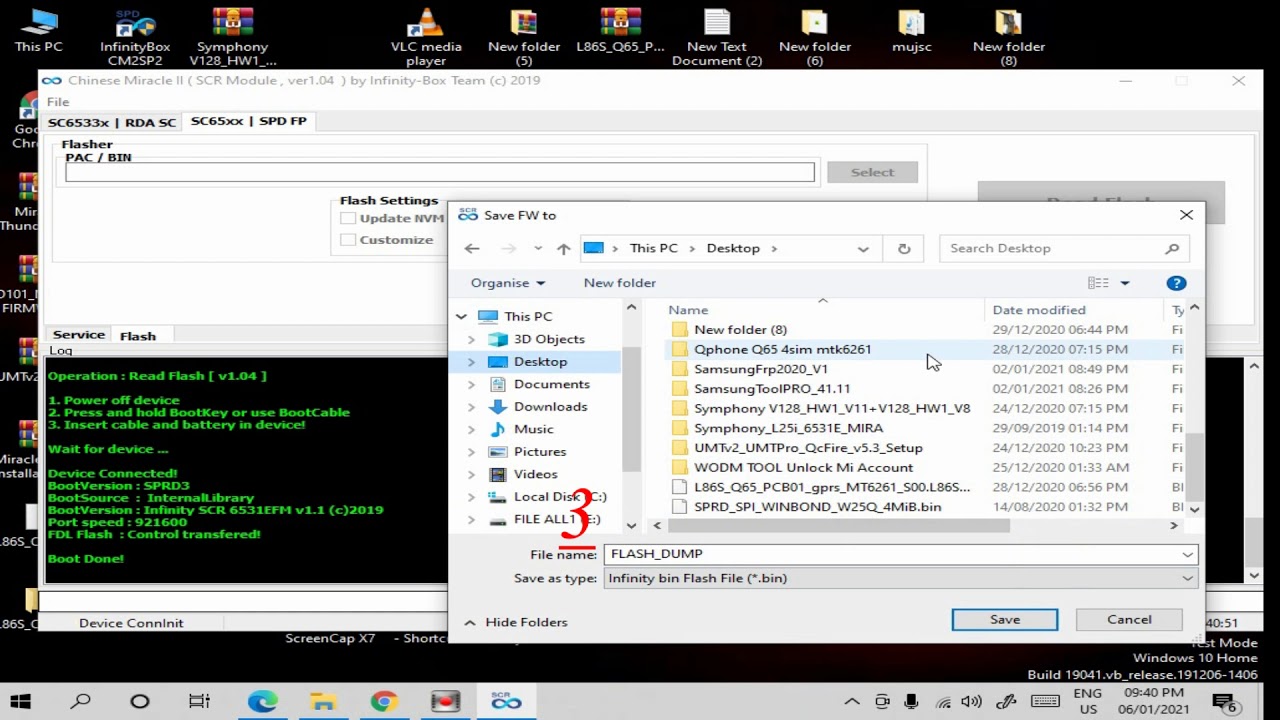Switch to the Service tab
1280x720 pixels.
click(x=79, y=335)
